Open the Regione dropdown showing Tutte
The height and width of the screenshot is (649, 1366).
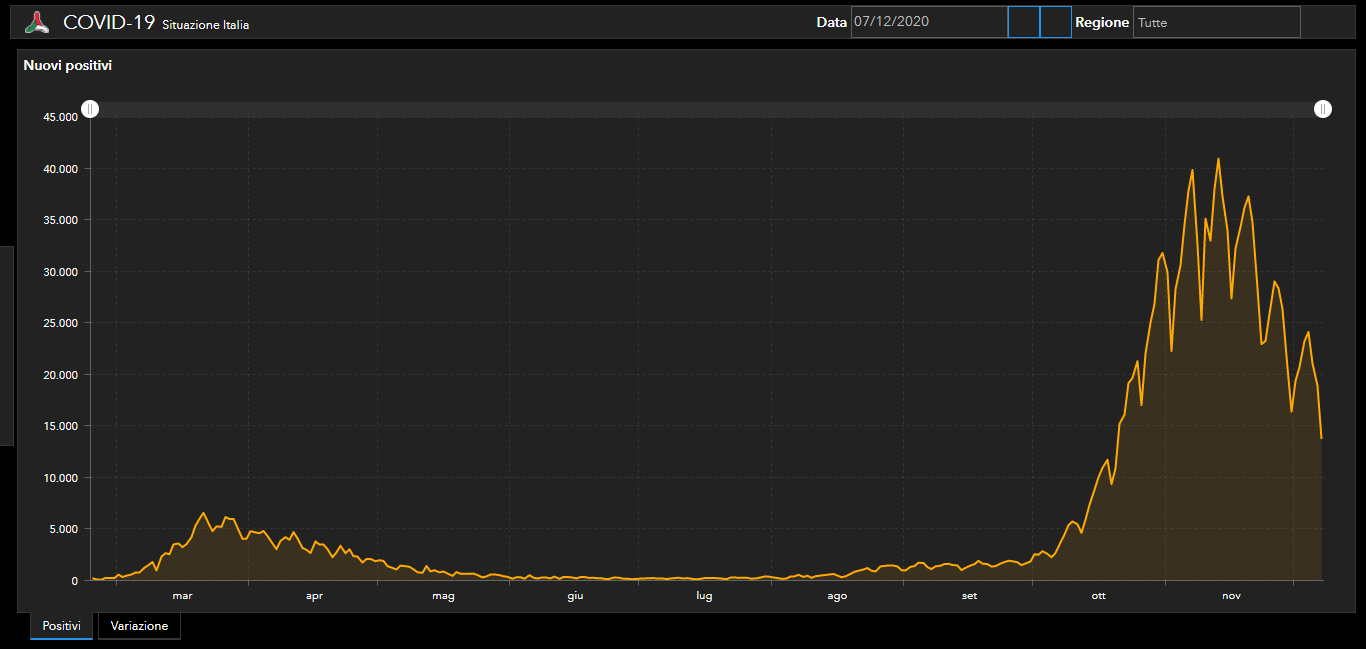tap(1216, 22)
